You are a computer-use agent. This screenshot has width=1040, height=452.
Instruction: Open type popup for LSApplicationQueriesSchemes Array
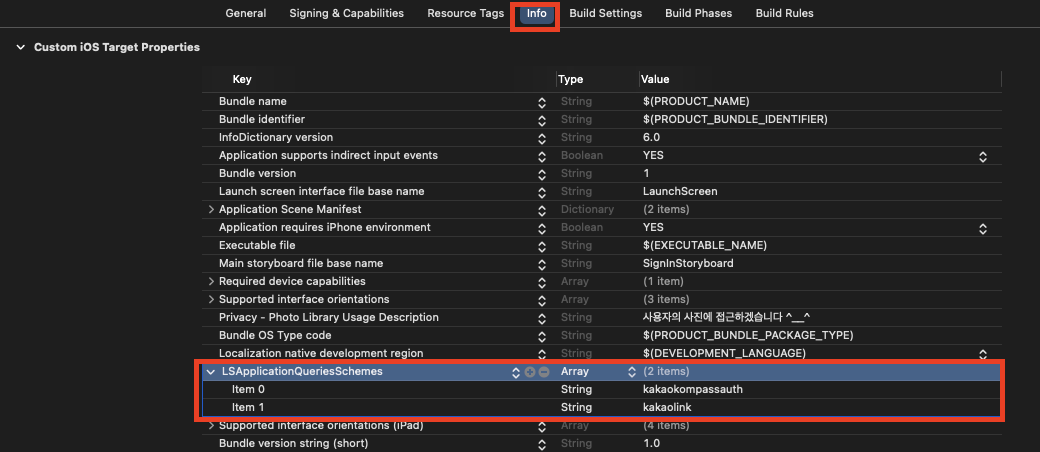(x=632, y=372)
